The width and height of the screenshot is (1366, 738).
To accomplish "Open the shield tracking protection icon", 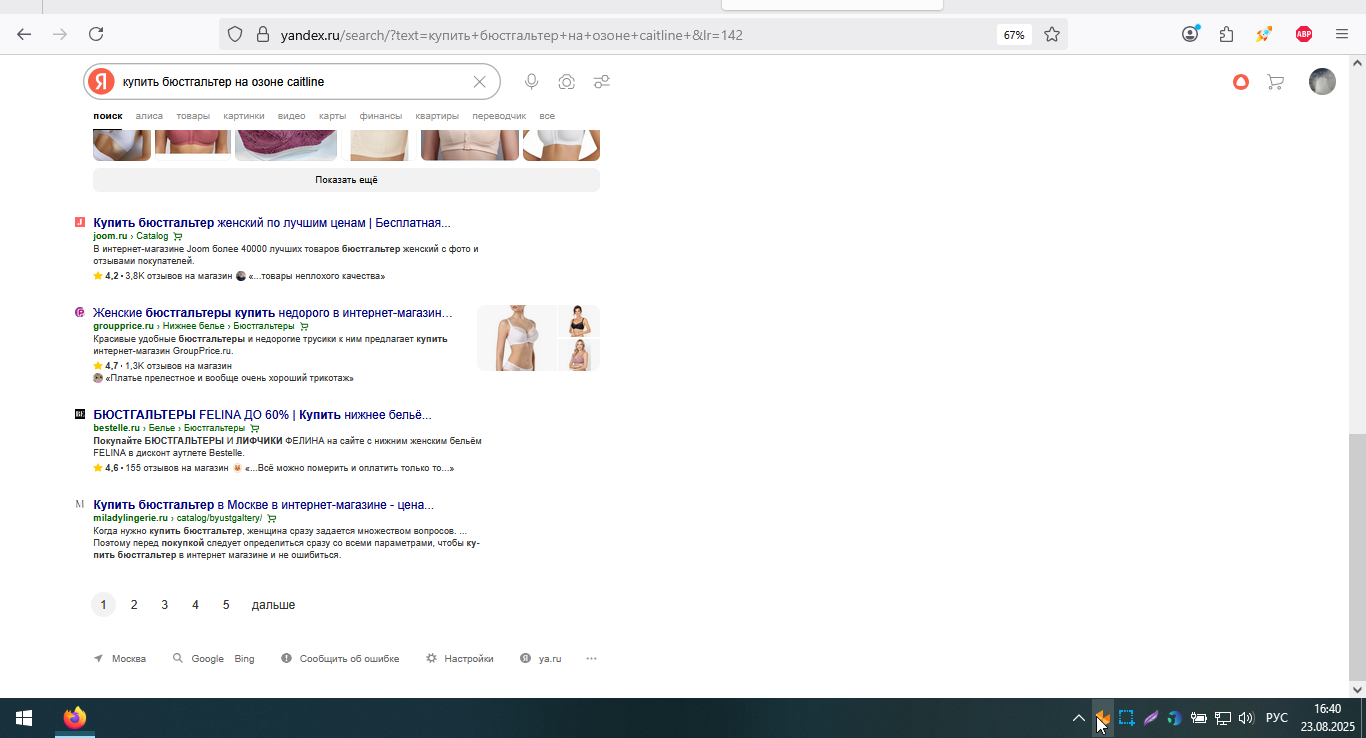I will click(x=235, y=34).
